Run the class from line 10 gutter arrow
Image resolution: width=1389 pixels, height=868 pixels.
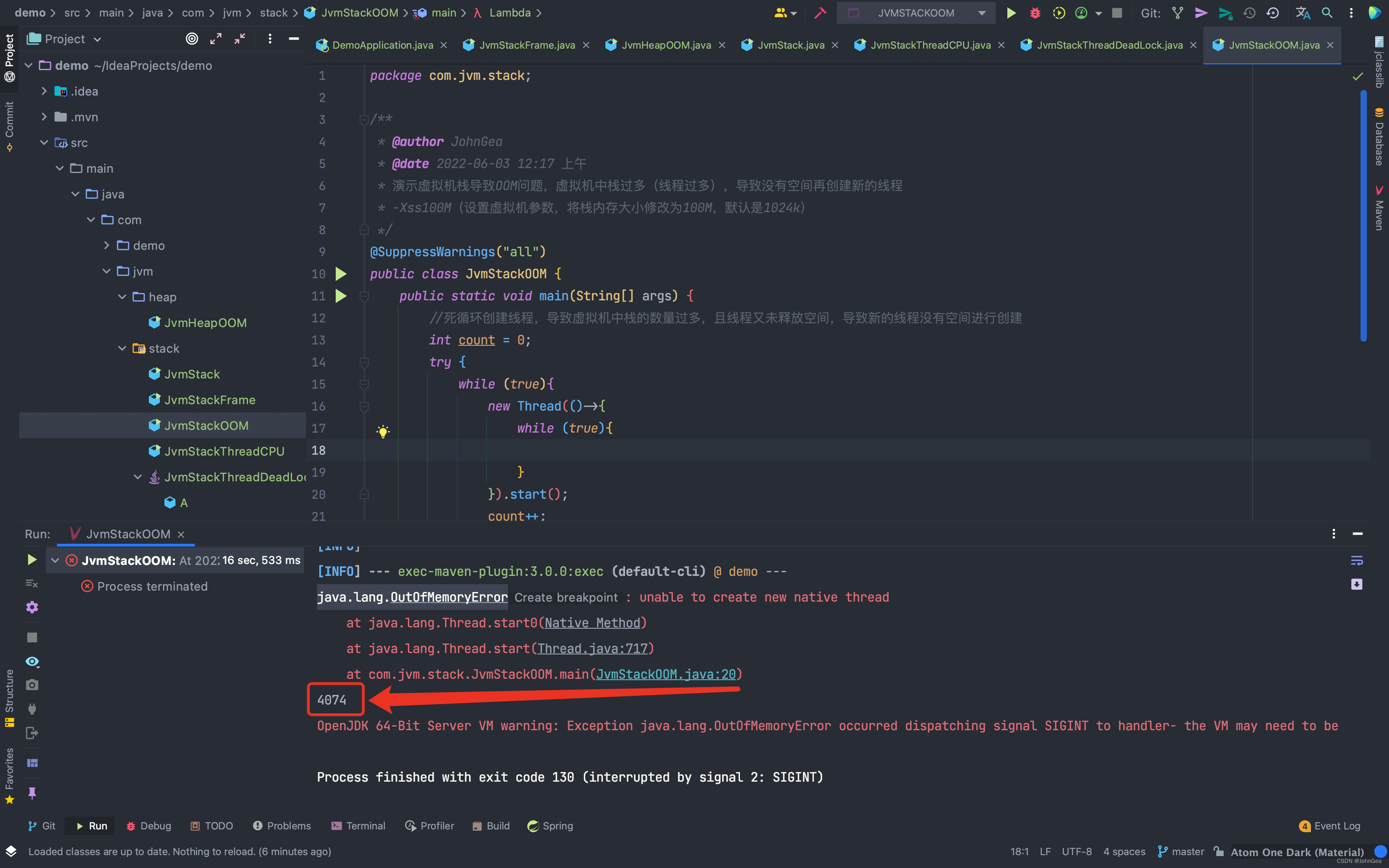pos(341,274)
